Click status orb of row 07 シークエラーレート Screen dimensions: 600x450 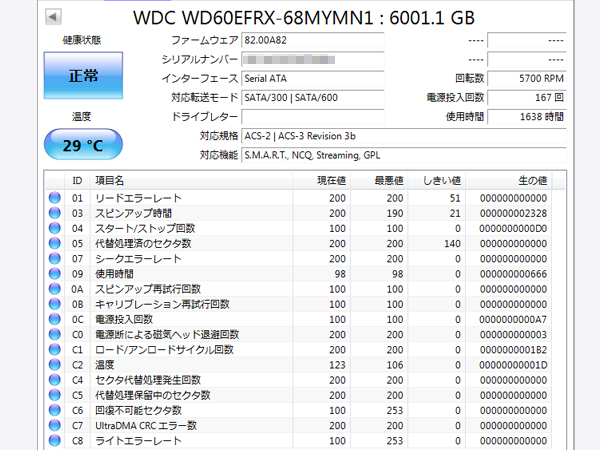point(55,258)
